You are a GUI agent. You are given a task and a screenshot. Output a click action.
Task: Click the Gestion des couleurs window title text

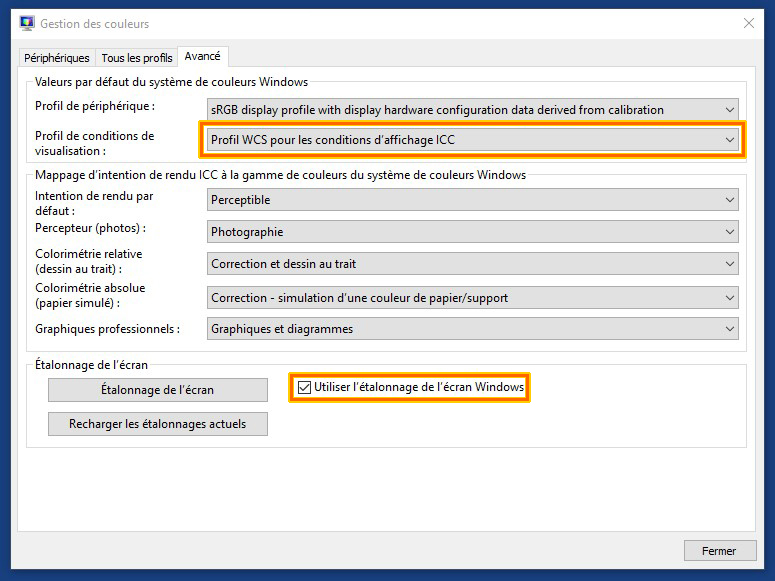(x=96, y=23)
